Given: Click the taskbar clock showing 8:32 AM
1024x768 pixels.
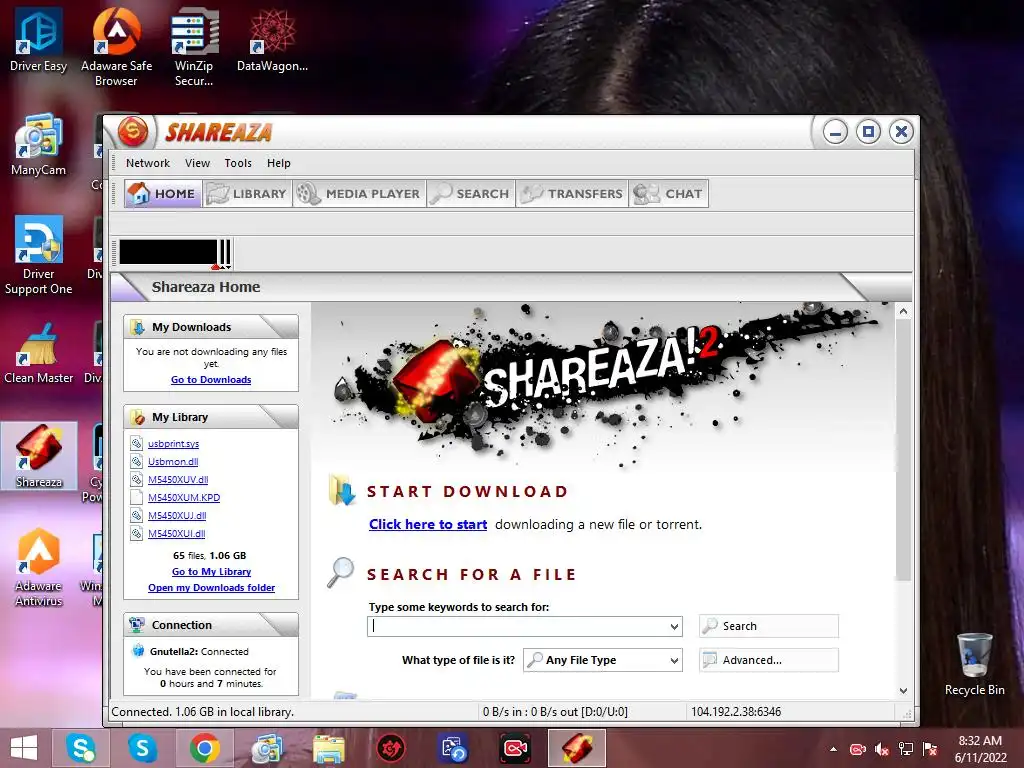Looking at the screenshot, I should (x=980, y=749).
